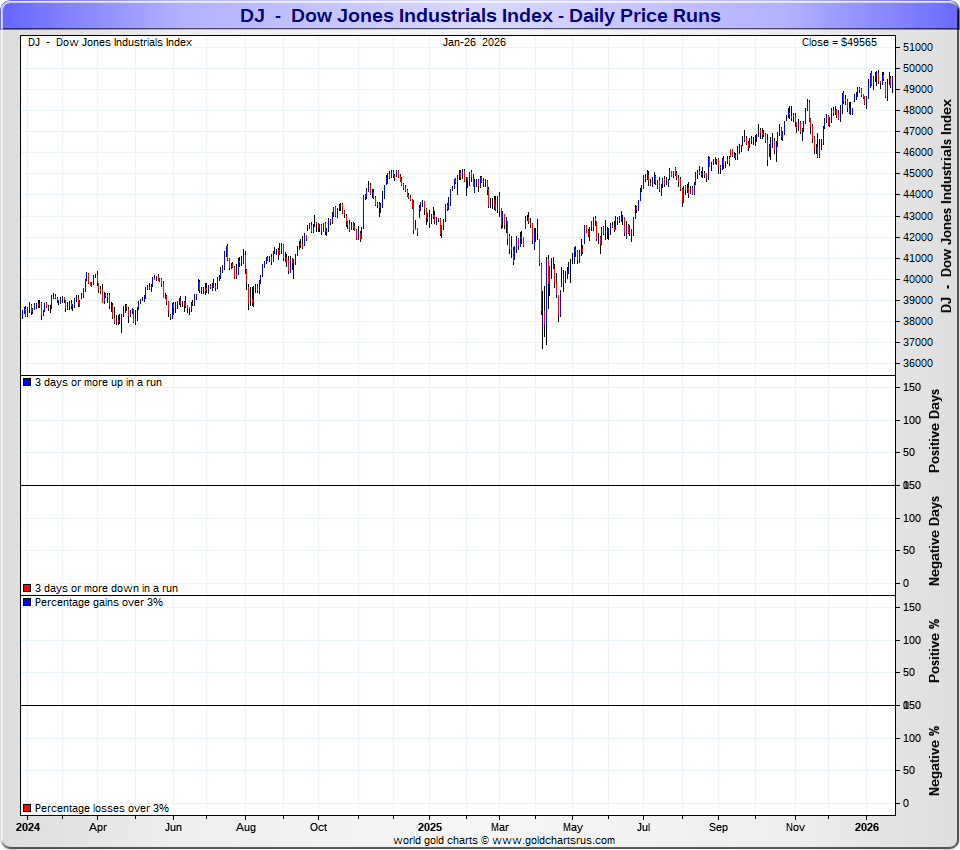Click the Aug label on the time axis
The image size is (960, 850).
[x=246, y=828]
